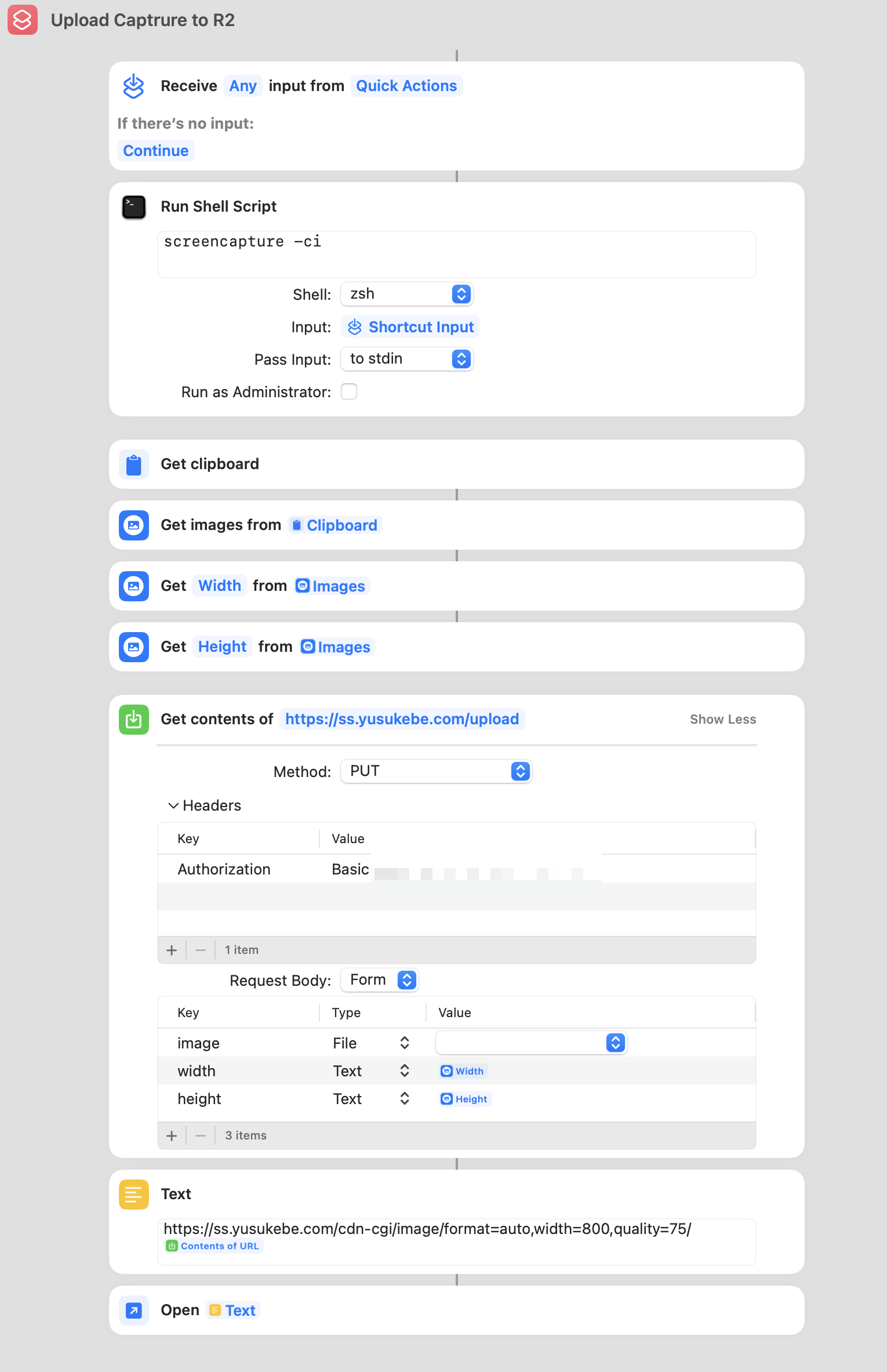Click the Quick Actions input source token
Viewport: 887px width, 1372px height.
pos(406,86)
